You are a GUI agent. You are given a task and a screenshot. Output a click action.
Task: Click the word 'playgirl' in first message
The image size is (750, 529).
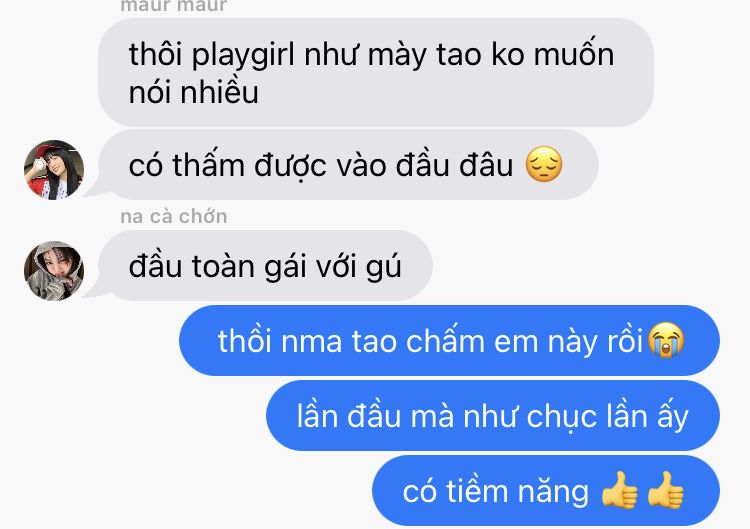[243, 56]
